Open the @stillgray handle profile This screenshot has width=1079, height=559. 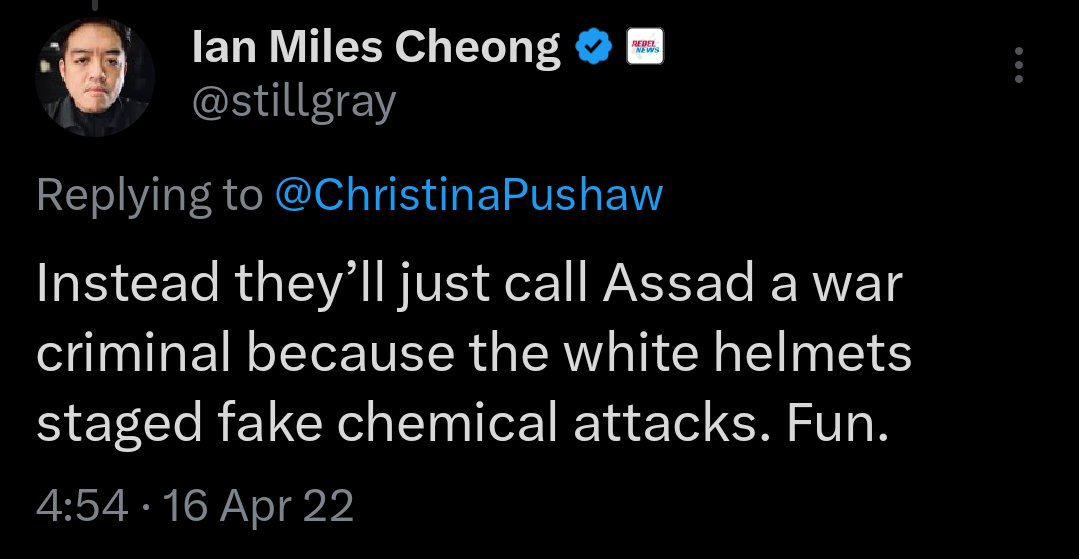pos(294,101)
